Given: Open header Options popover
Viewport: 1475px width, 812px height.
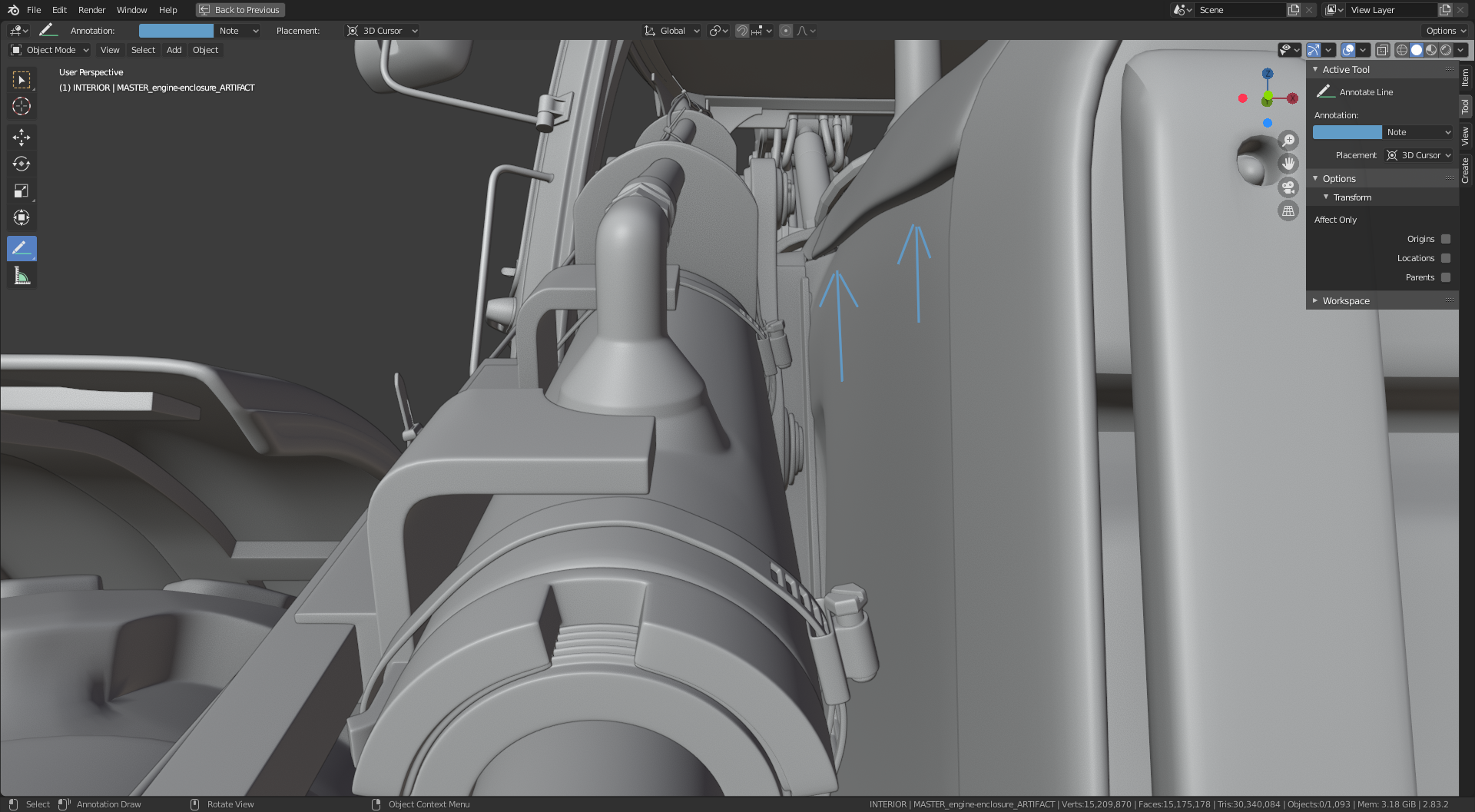Looking at the screenshot, I should click(x=1446, y=31).
